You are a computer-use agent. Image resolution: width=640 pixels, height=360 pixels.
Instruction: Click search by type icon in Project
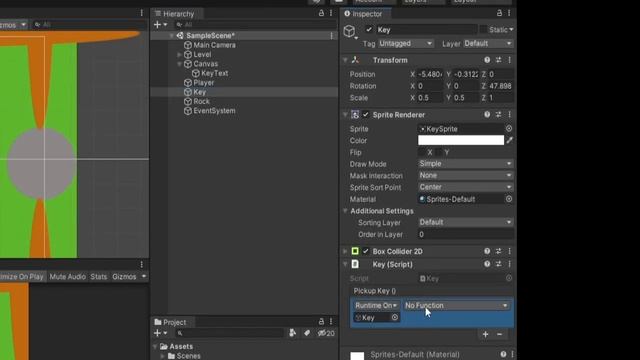[x=292, y=333]
